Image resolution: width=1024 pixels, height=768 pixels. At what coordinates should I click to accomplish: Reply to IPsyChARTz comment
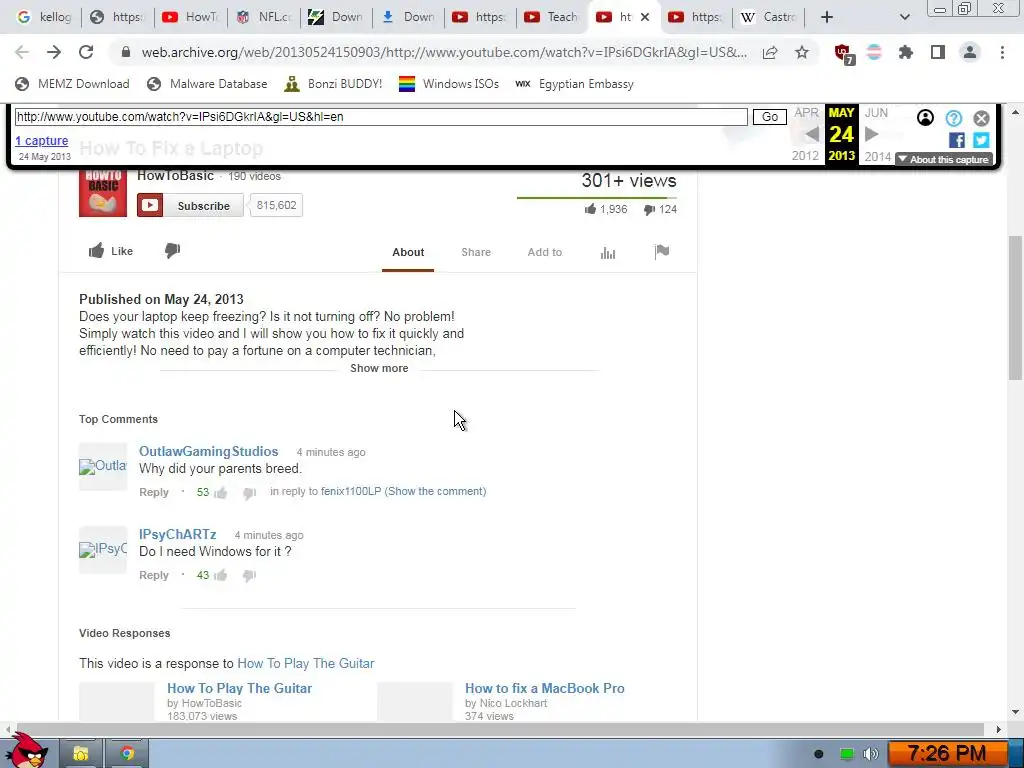153,575
